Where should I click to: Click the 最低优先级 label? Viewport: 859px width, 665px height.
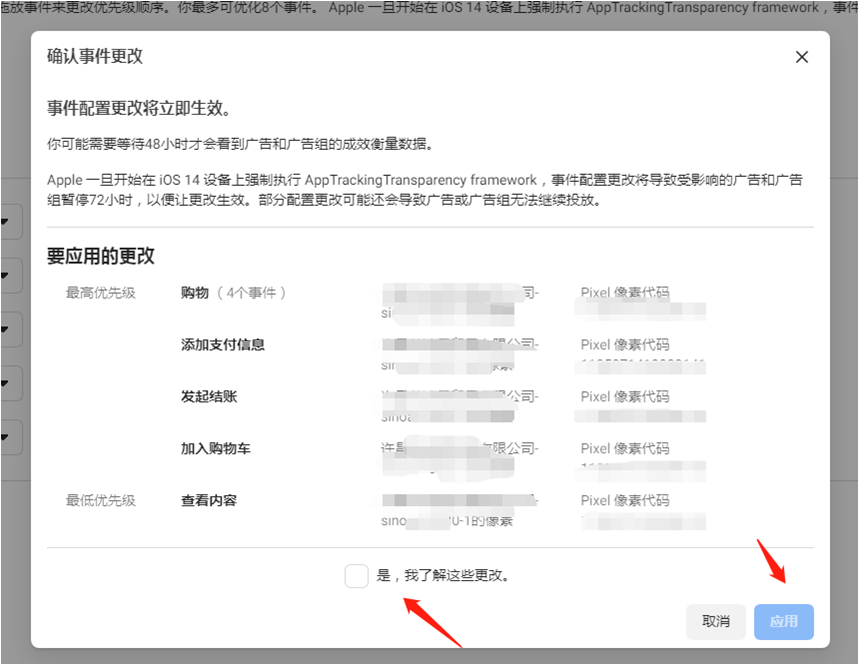pyautogui.click(x=100, y=501)
